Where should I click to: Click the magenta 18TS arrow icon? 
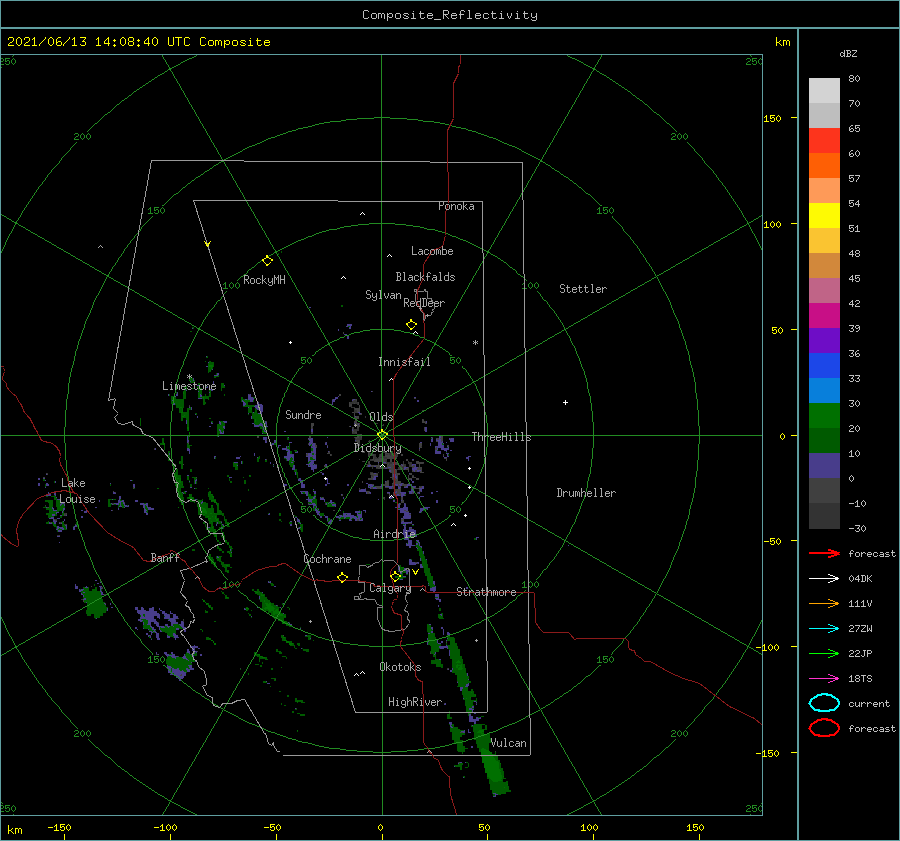click(824, 679)
